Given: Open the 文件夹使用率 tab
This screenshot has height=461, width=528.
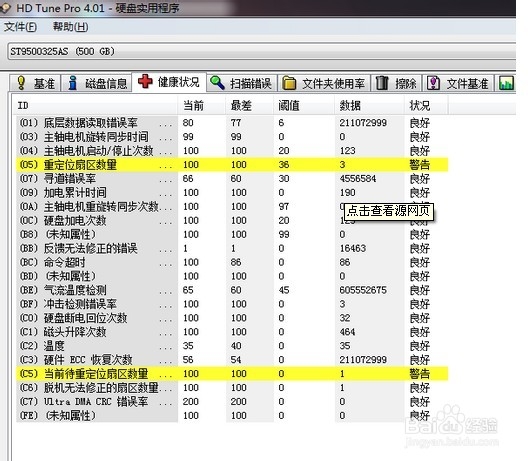Looking at the screenshot, I should coord(324,83).
